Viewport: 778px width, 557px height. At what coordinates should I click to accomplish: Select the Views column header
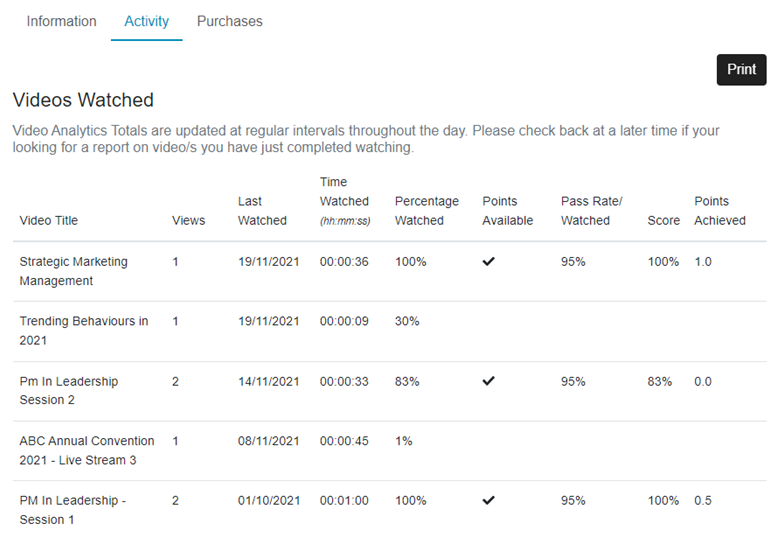[x=189, y=220]
